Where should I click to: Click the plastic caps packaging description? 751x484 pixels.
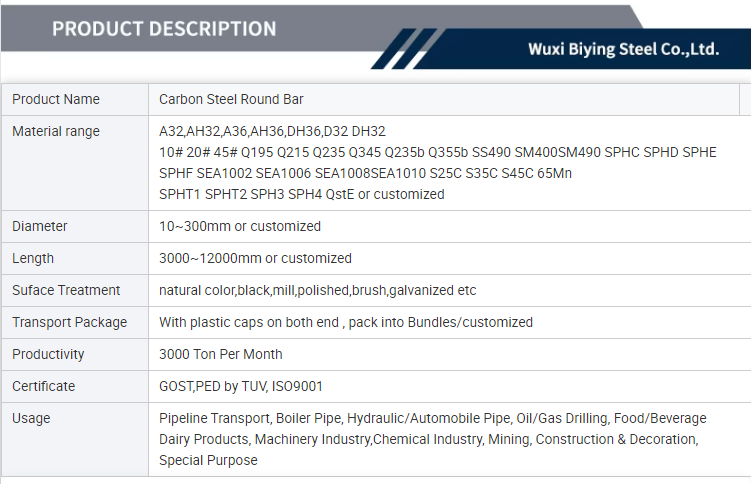(x=346, y=322)
